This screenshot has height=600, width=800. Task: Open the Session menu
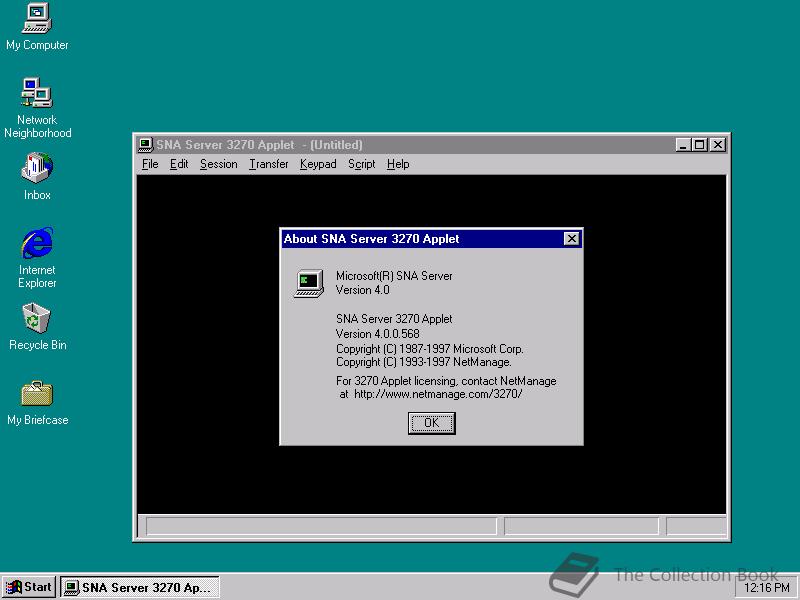point(218,164)
